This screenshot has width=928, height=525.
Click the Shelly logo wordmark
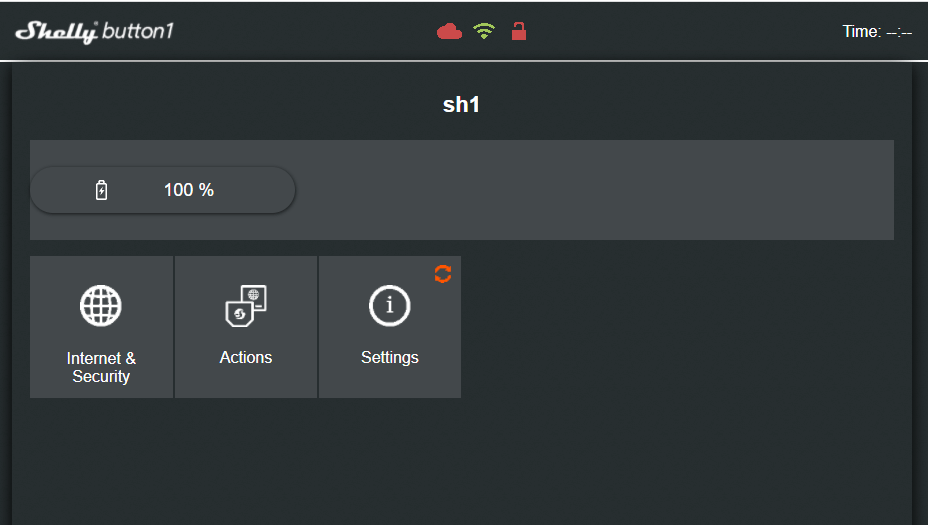click(x=56, y=32)
